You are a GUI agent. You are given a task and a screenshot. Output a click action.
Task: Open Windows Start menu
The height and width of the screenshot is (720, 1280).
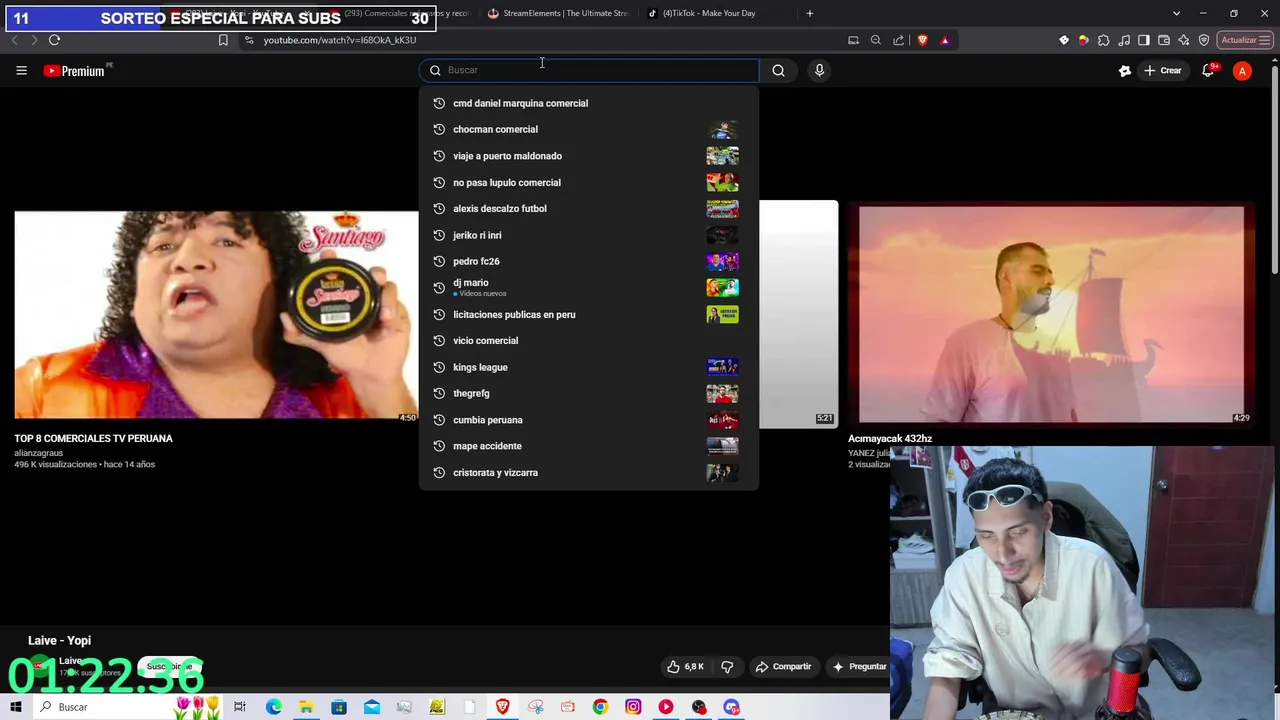pos(15,707)
